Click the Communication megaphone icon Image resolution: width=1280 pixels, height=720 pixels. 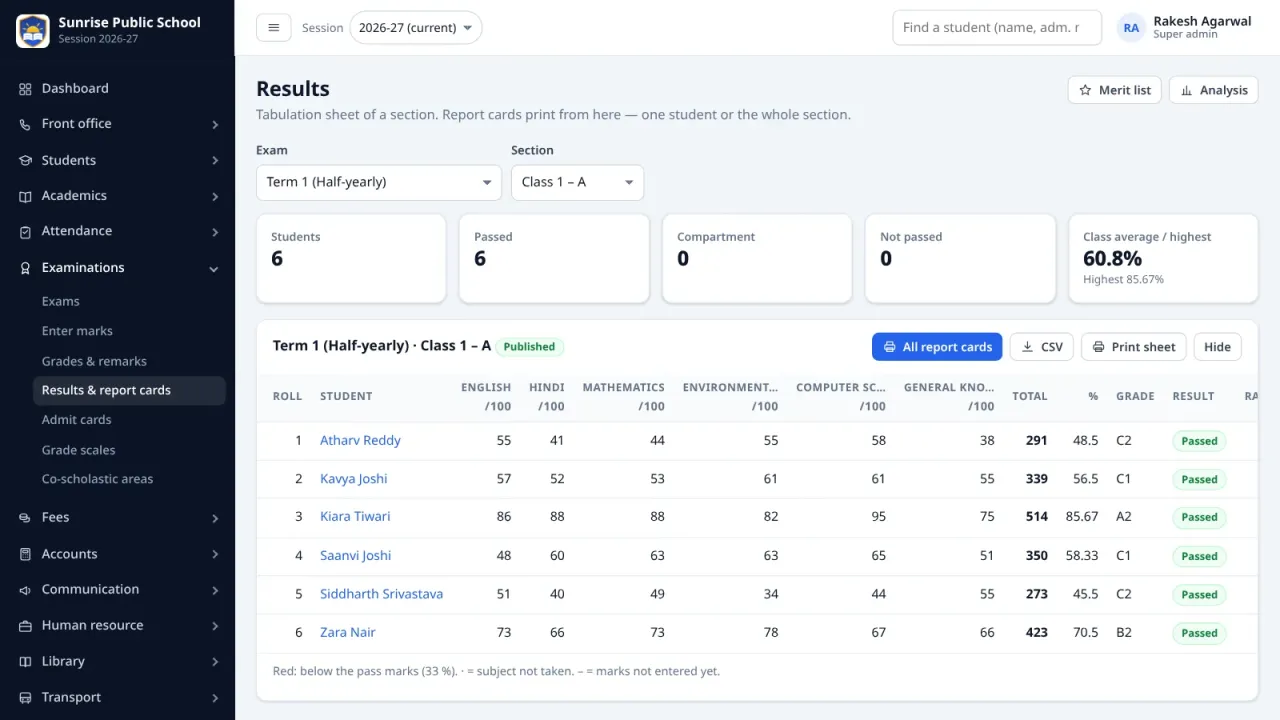(25, 590)
